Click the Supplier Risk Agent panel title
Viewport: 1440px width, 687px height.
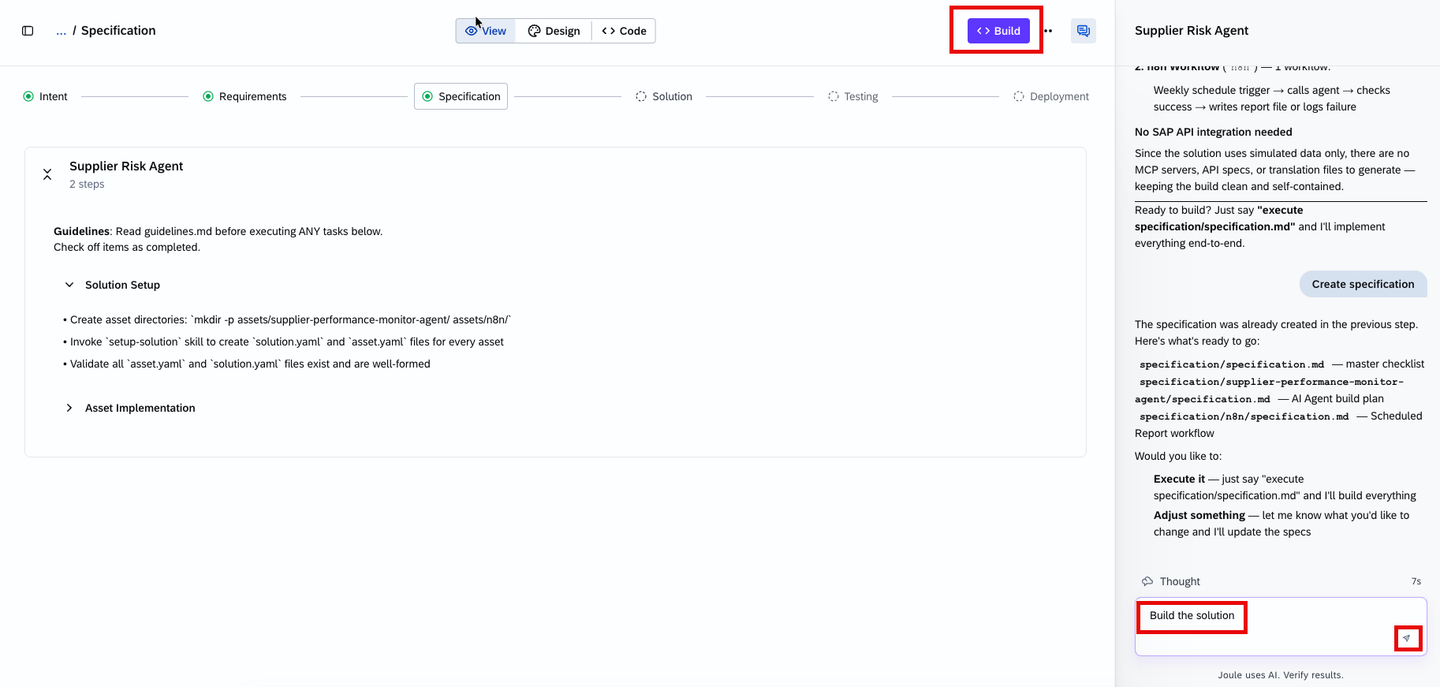(x=1191, y=31)
